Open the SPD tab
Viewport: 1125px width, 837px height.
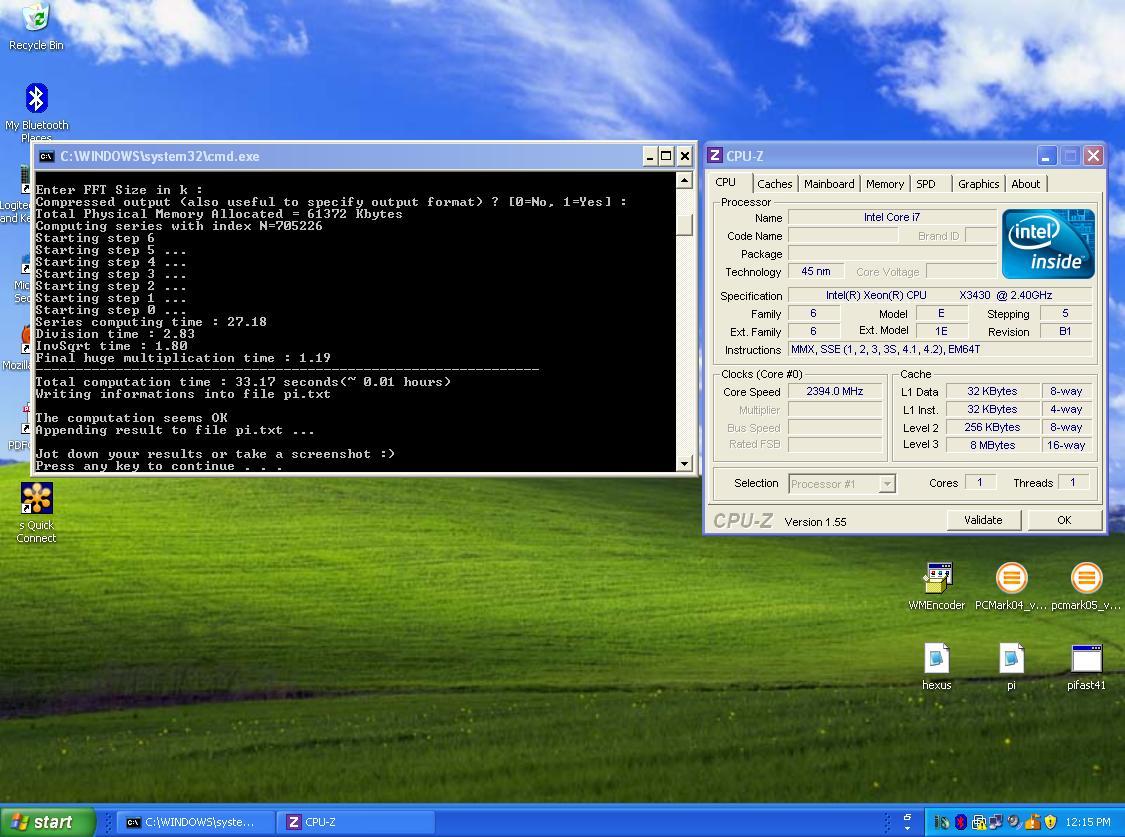926,184
